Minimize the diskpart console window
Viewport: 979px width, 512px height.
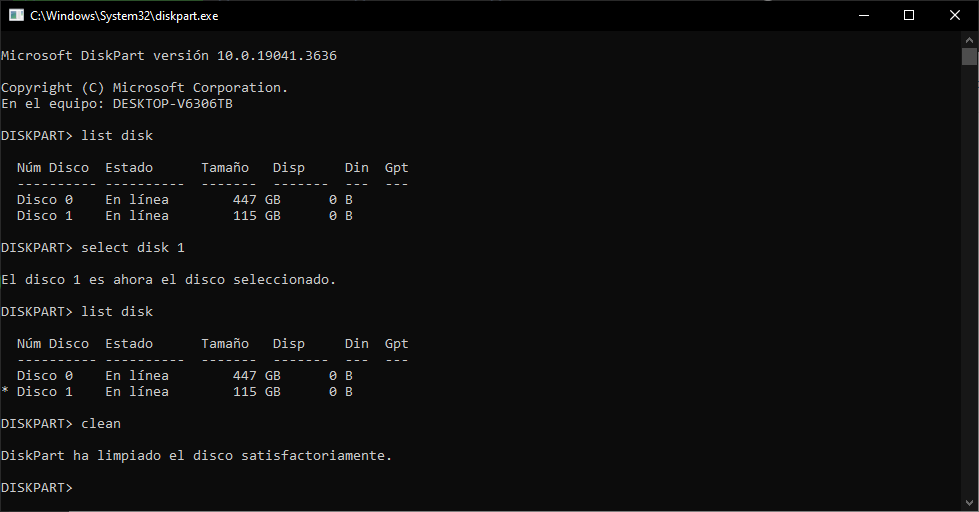863,15
